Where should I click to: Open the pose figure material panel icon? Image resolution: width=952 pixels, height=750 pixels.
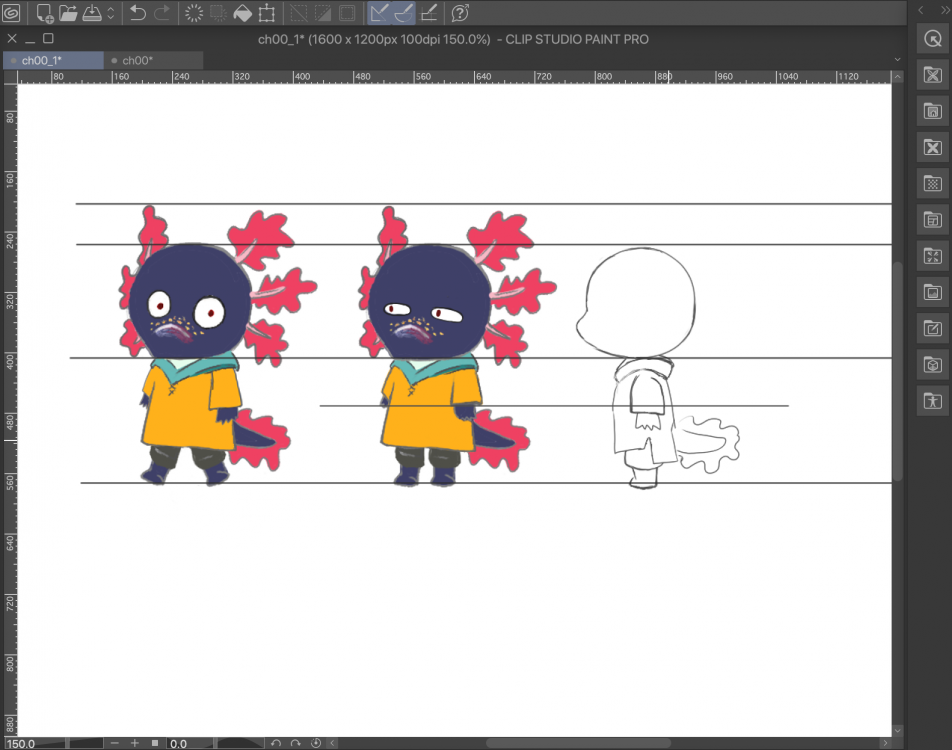point(932,401)
